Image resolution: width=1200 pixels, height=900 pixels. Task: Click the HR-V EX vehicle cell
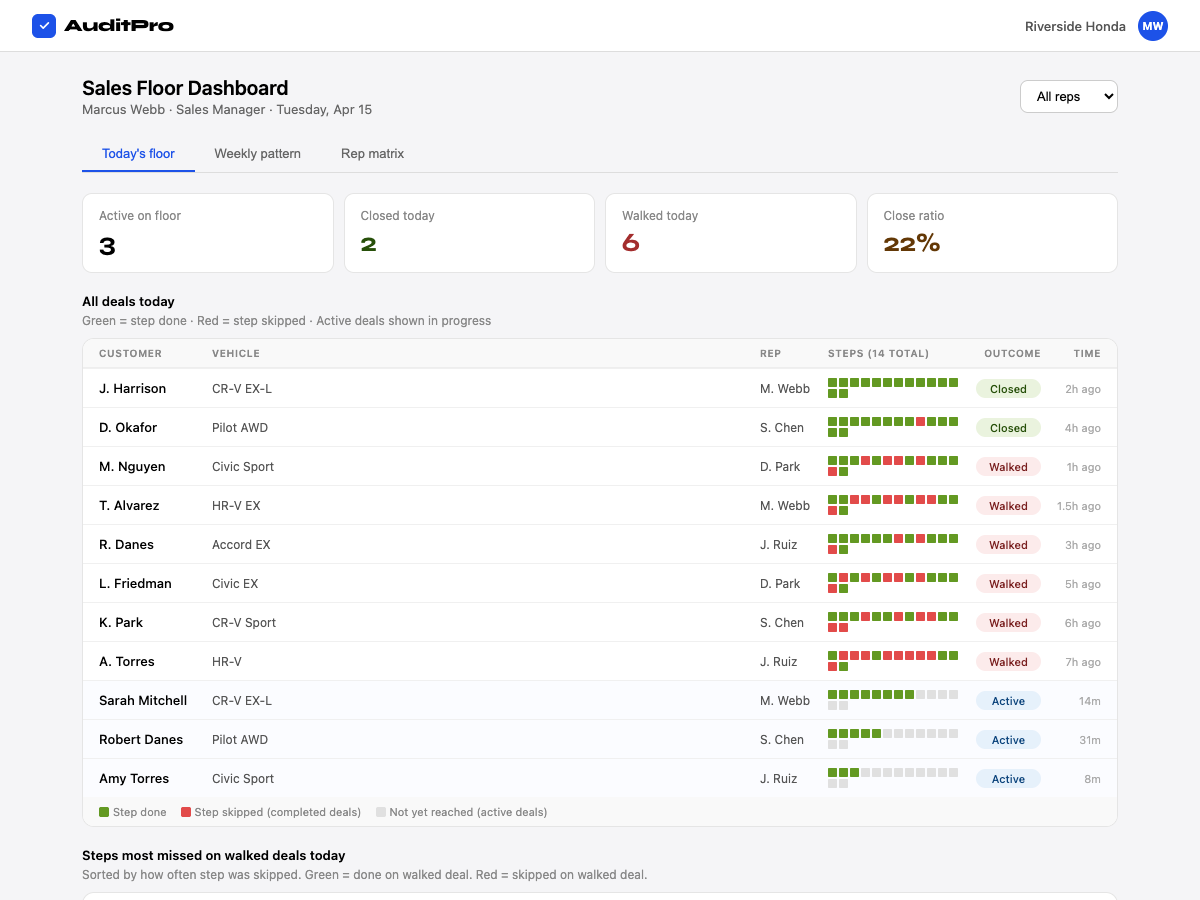pos(236,506)
